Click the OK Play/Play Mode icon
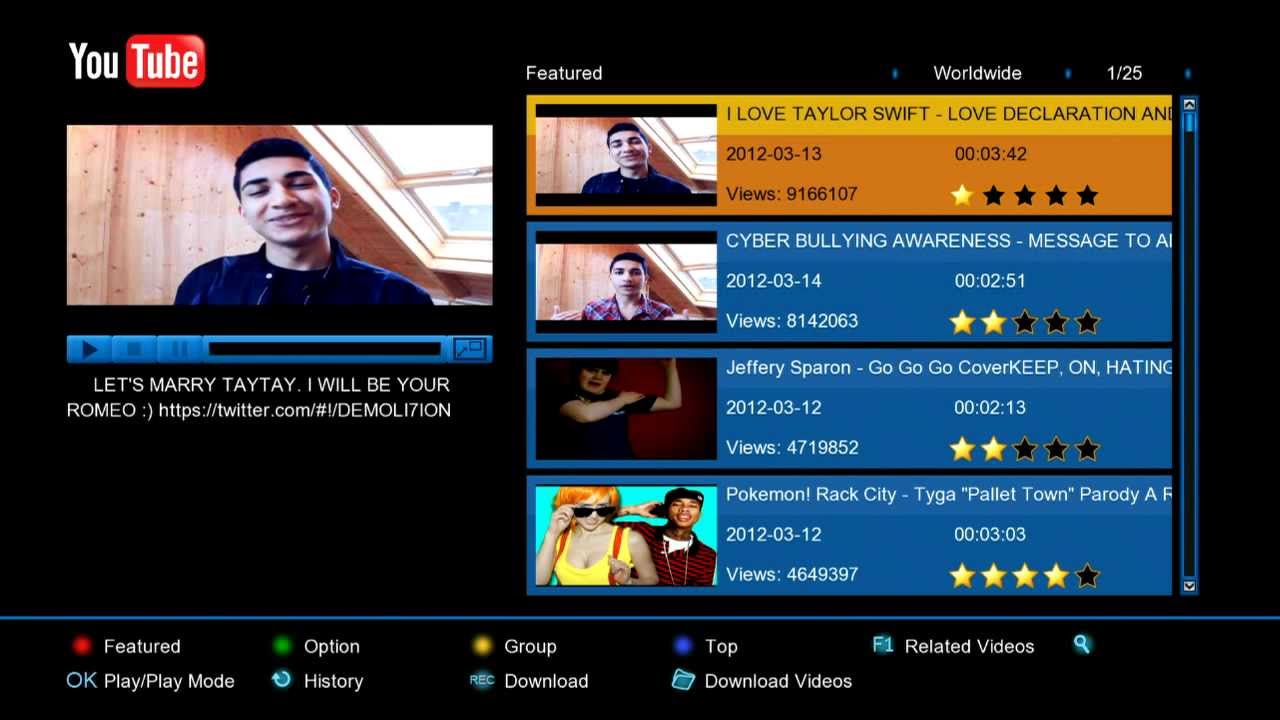Image resolution: width=1280 pixels, height=720 pixels. pyautogui.click(x=82, y=680)
